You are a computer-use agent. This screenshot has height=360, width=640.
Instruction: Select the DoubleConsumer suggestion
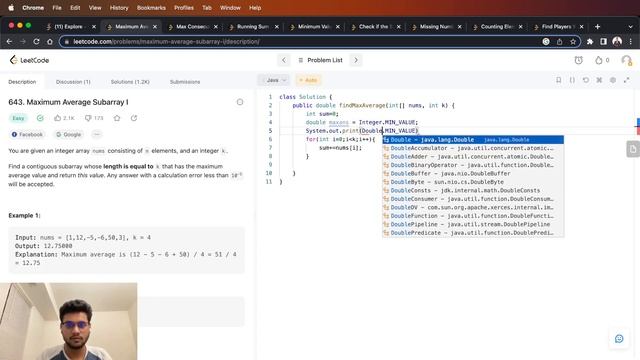click(473, 199)
